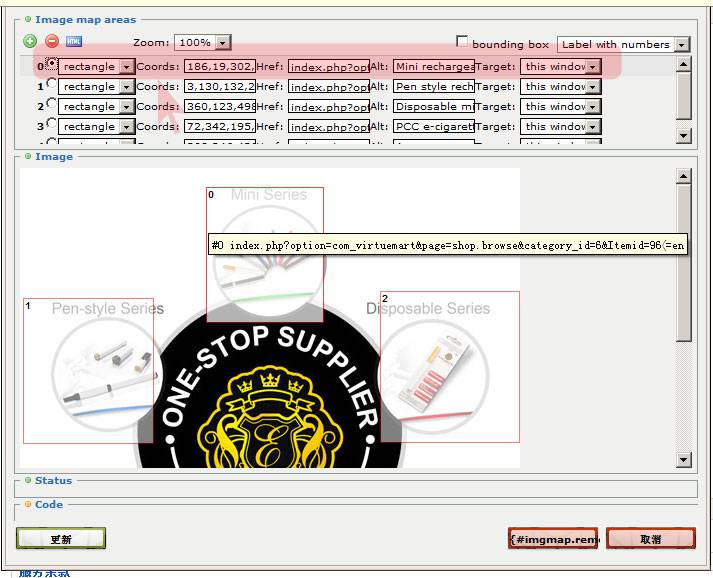This screenshot has height=578, width=713.
Task: Open the Target dropdown for area 3
Action: click(560, 126)
